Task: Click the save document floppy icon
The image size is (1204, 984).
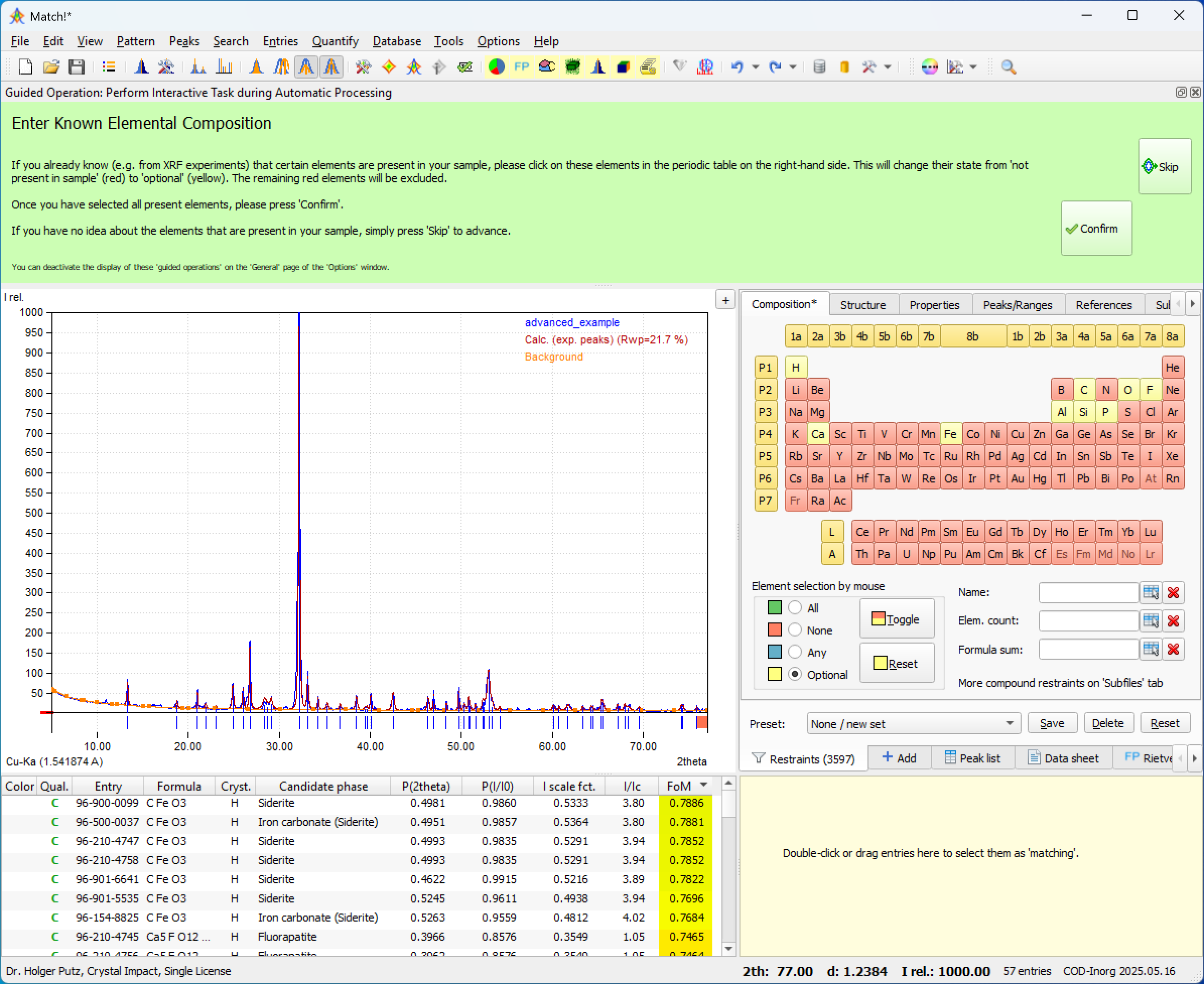Action: tap(77, 67)
